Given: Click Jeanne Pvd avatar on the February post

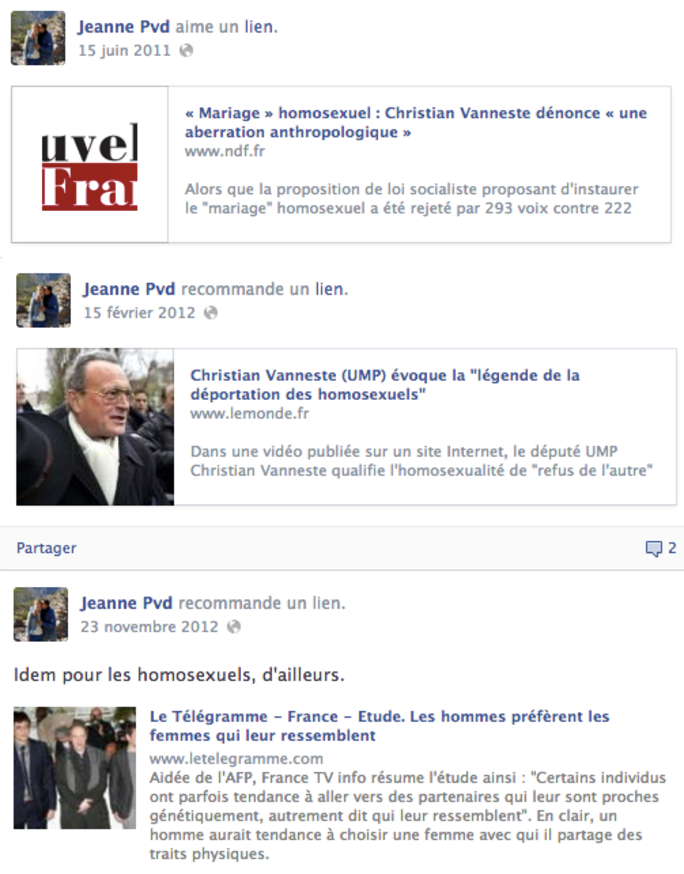Looking at the screenshot, I should tap(43, 300).
